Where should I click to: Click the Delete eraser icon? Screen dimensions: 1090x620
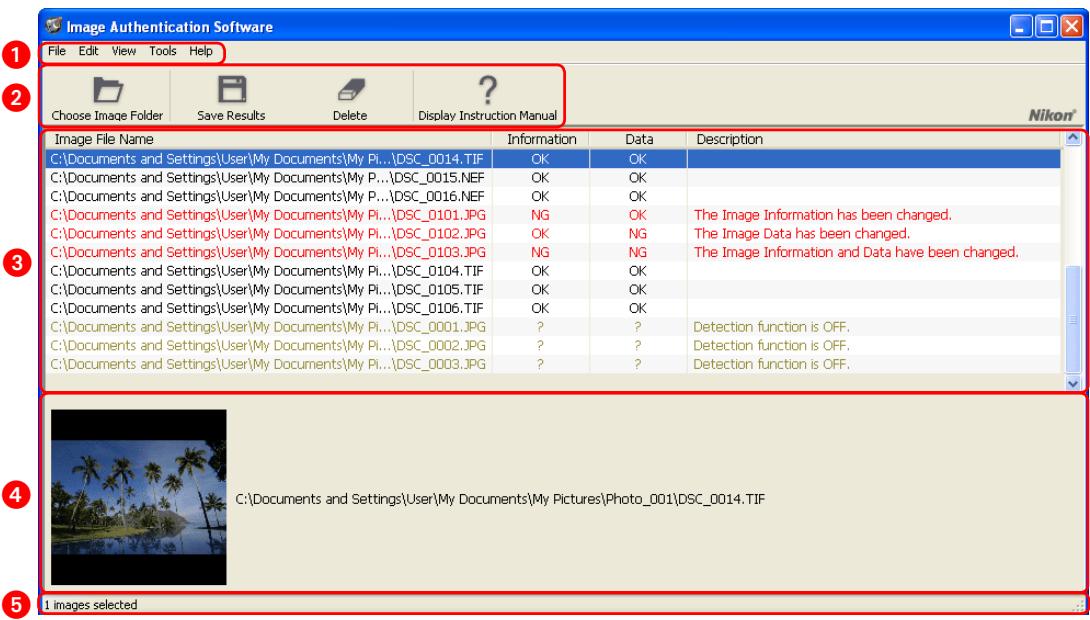351,90
